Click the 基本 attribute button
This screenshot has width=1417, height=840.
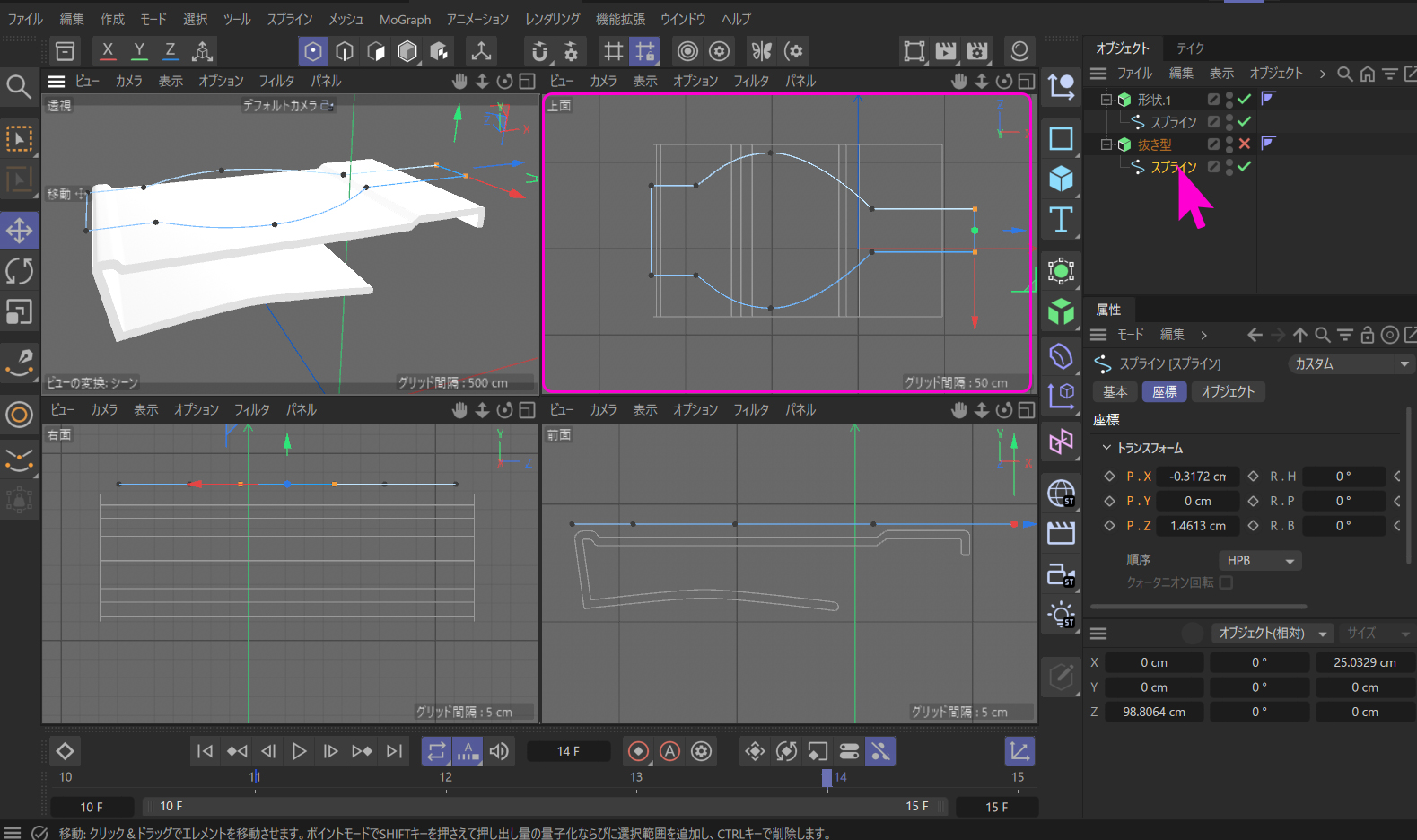1115,391
